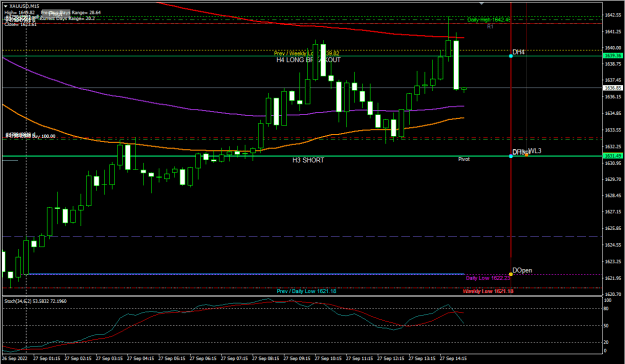
Task: Click the Prev / Weekly Low yellow label
Action: [307, 53]
